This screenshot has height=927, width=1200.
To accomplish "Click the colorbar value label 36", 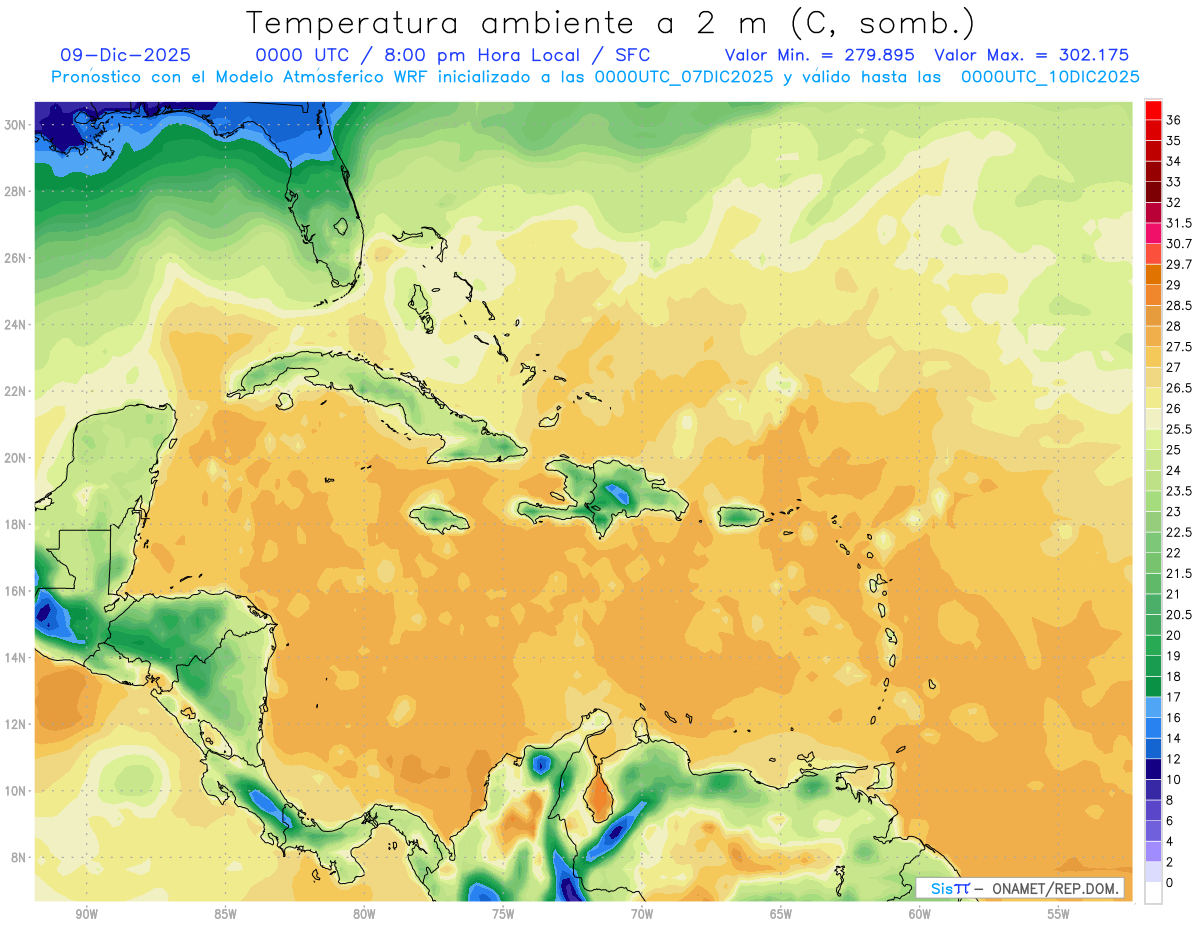I will click(1173, 120).
